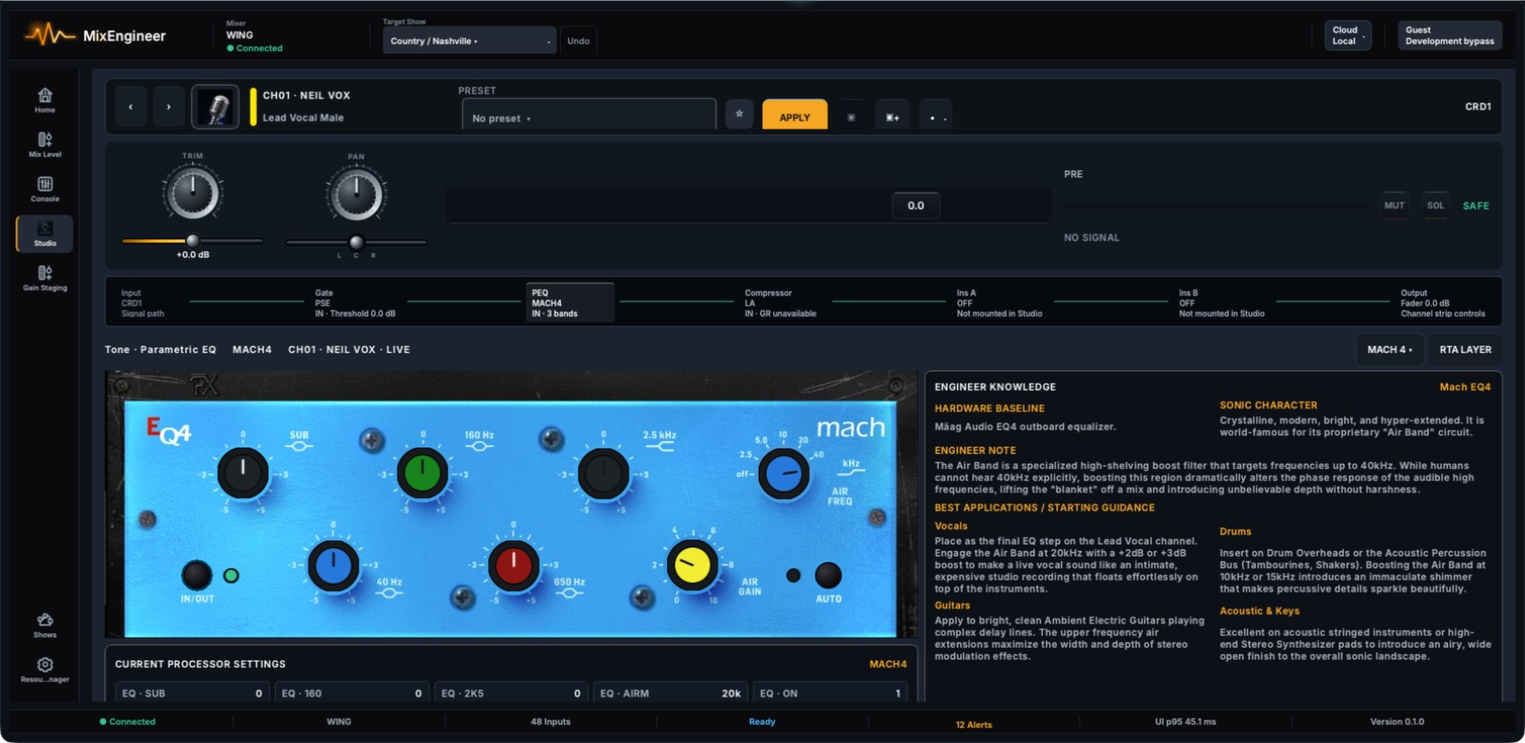The width and height of the screenshot is (1525, 743).
Task: Click the PRE level meter bar
Action: (1216, 206)
